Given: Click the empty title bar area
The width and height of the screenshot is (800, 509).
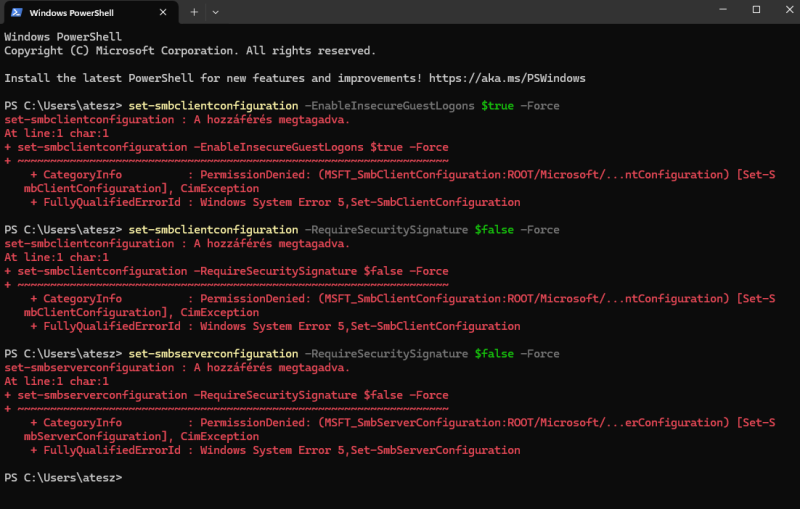Looking at the screenshot, I should tap(459, 12).
